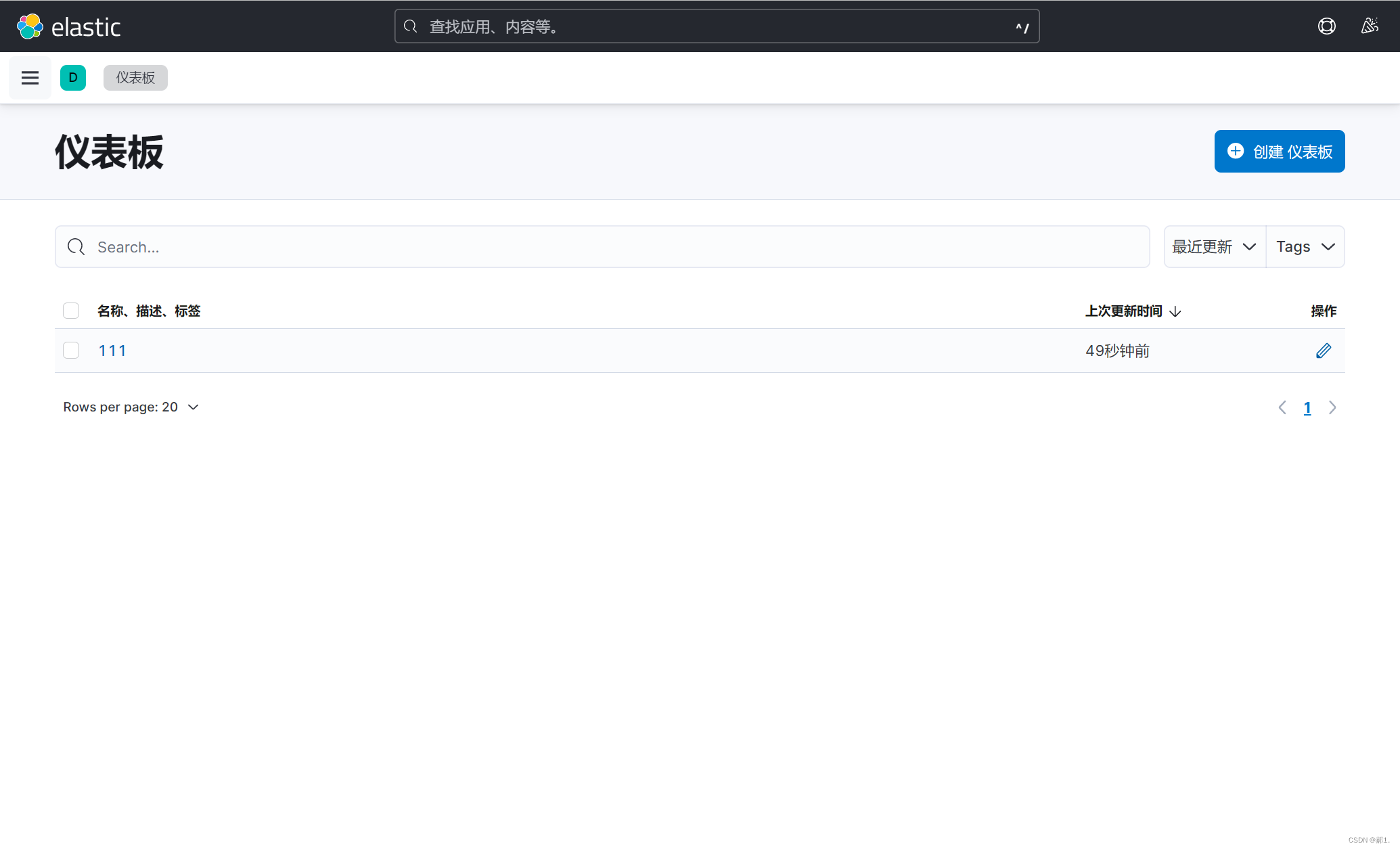Open the dashboard named 111

[112, 351]
